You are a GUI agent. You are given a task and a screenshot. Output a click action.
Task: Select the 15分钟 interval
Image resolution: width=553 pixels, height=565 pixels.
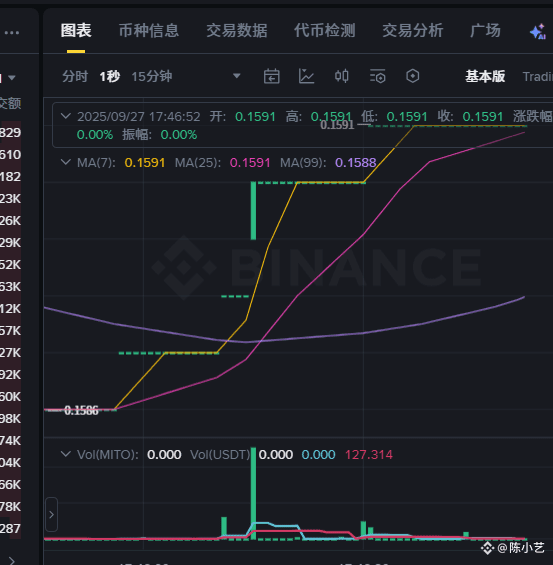[152, 76]
